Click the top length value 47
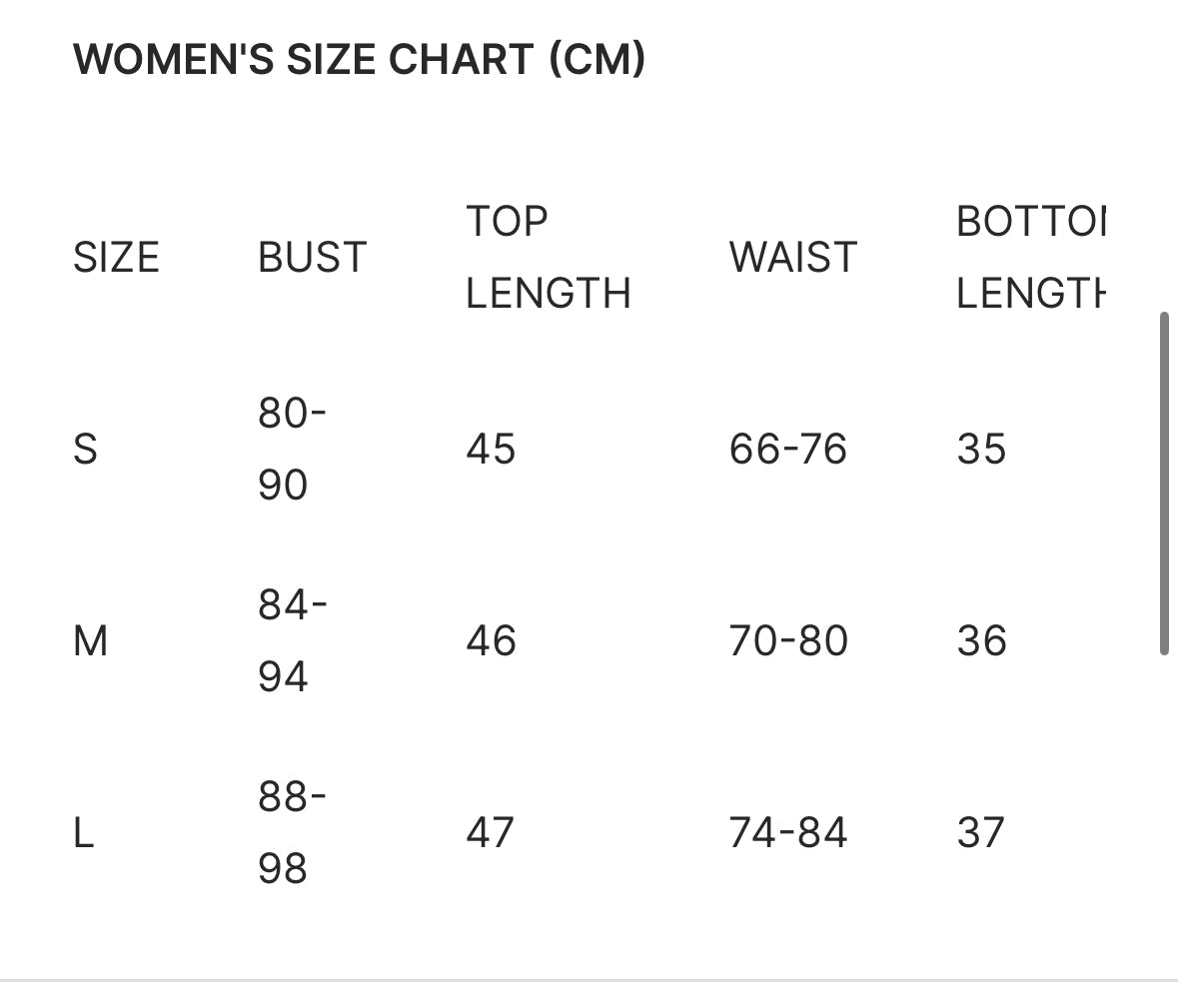This screenshot has width=1178, height=1008. (490, 833)
